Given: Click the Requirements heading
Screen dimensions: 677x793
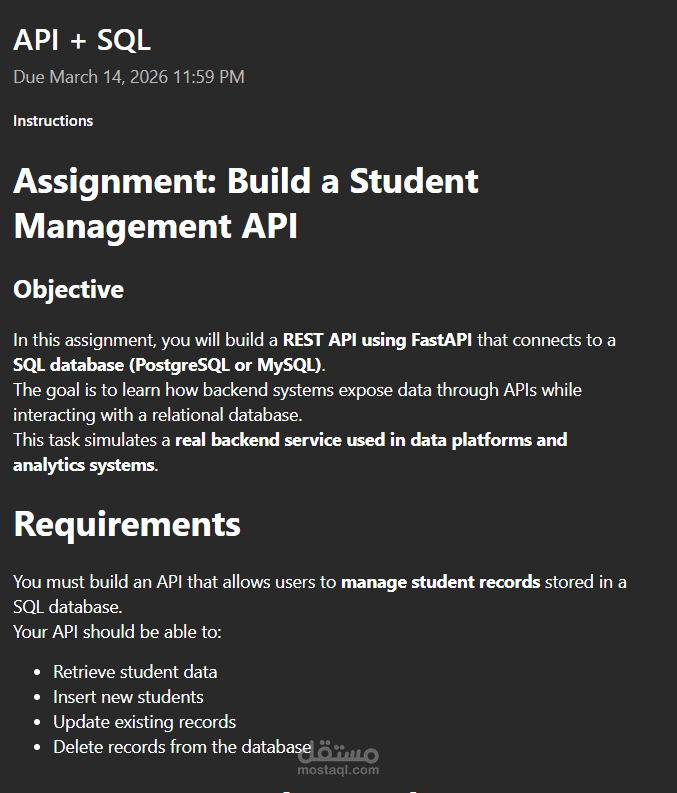Looking at the screenshot, I should pos(127,524).
